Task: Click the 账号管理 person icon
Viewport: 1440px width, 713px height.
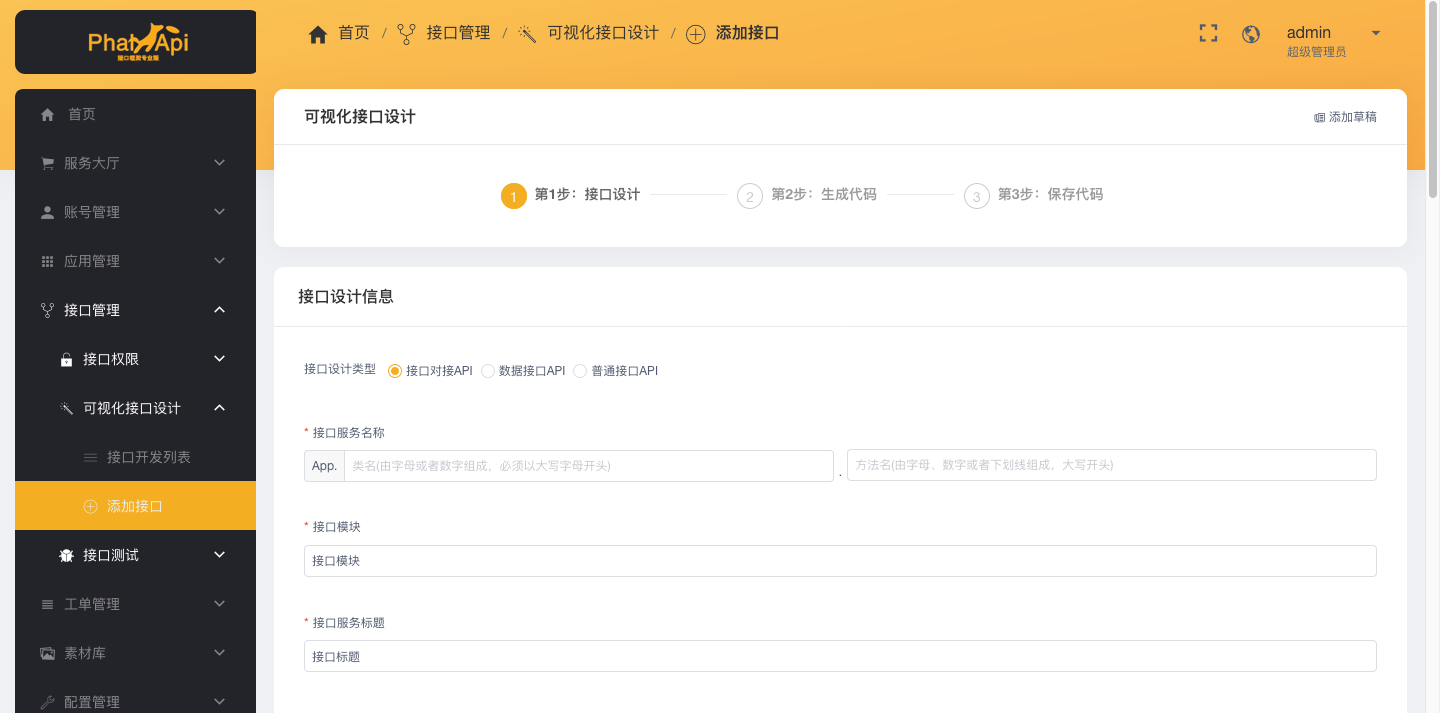Action: click(47, 212)
